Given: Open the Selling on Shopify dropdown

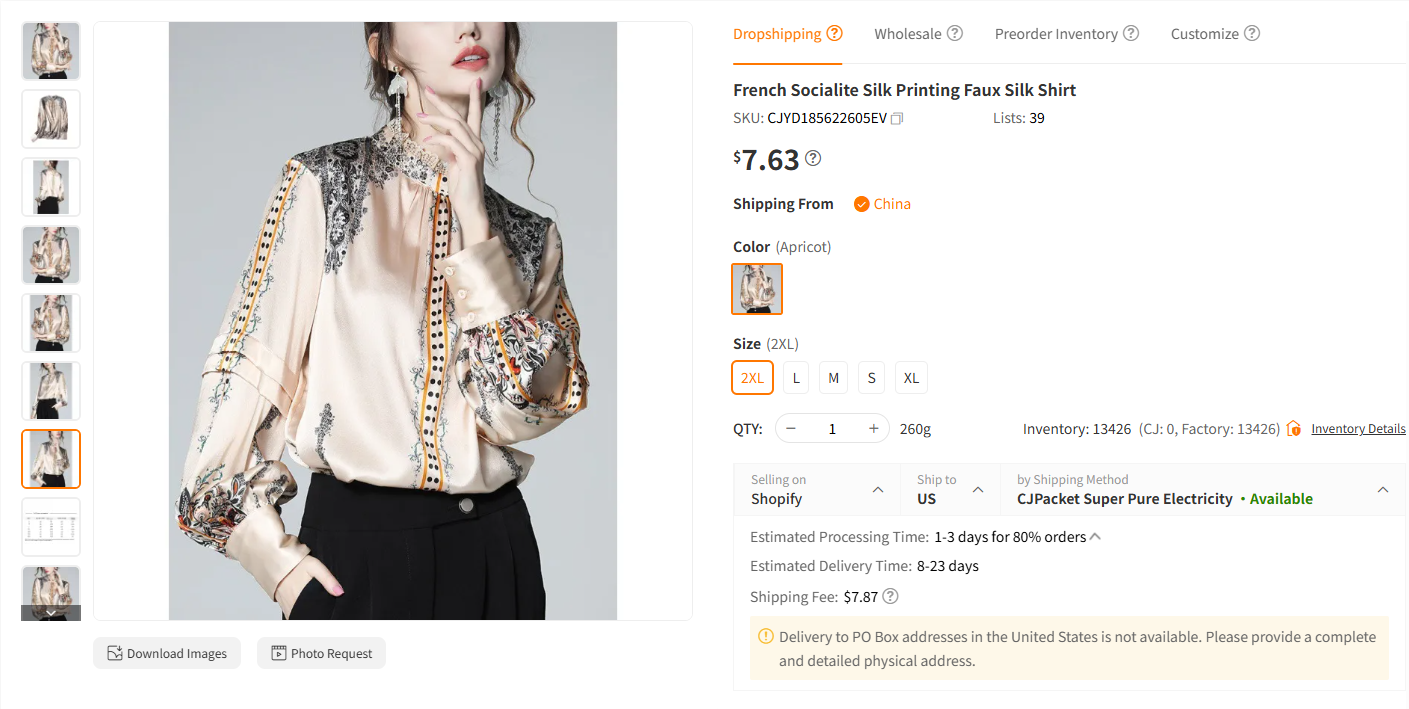Looking at the screenshot, I should point(815,489).
